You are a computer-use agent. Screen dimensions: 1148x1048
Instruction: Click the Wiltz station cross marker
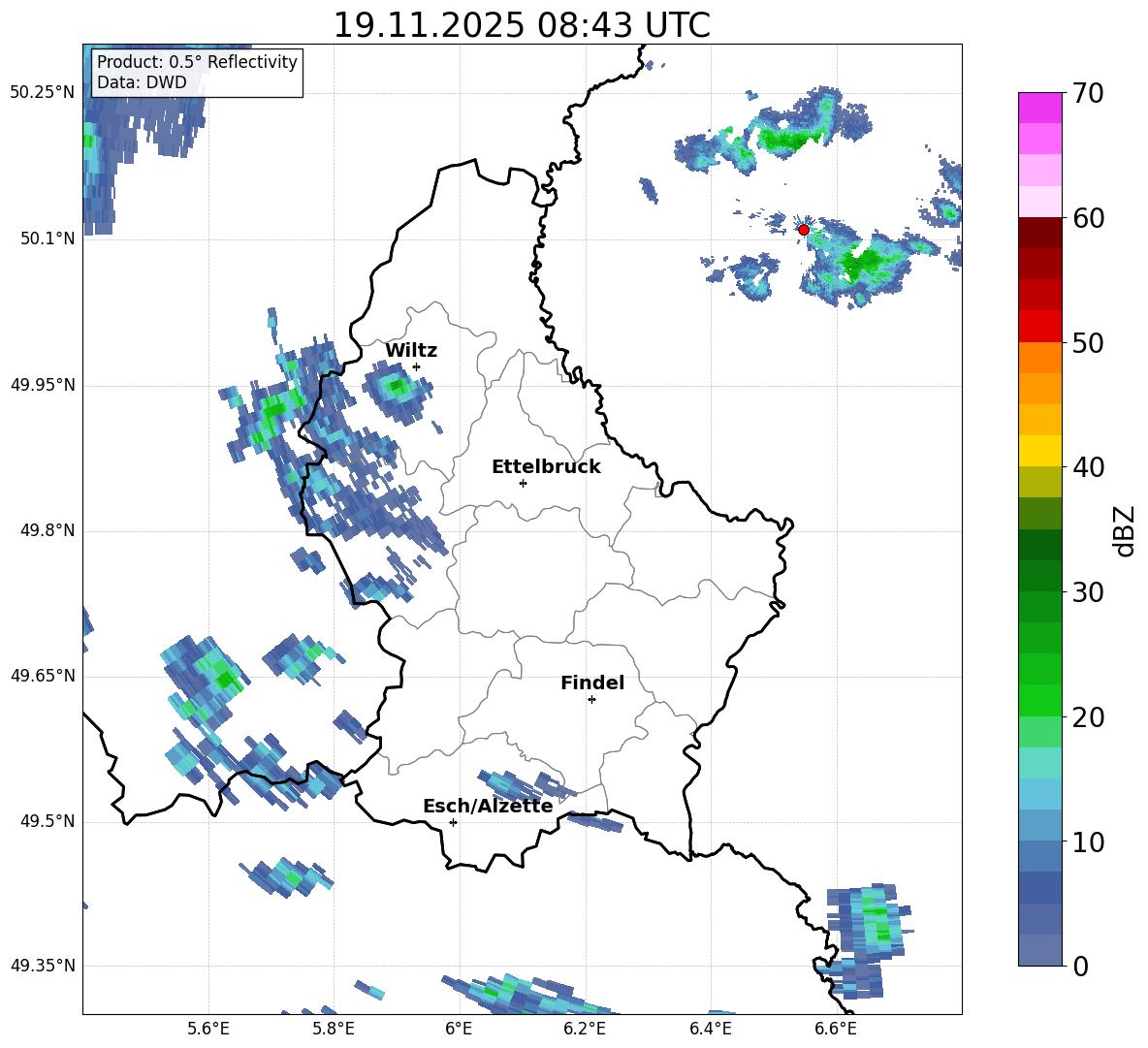click(417, 366)
